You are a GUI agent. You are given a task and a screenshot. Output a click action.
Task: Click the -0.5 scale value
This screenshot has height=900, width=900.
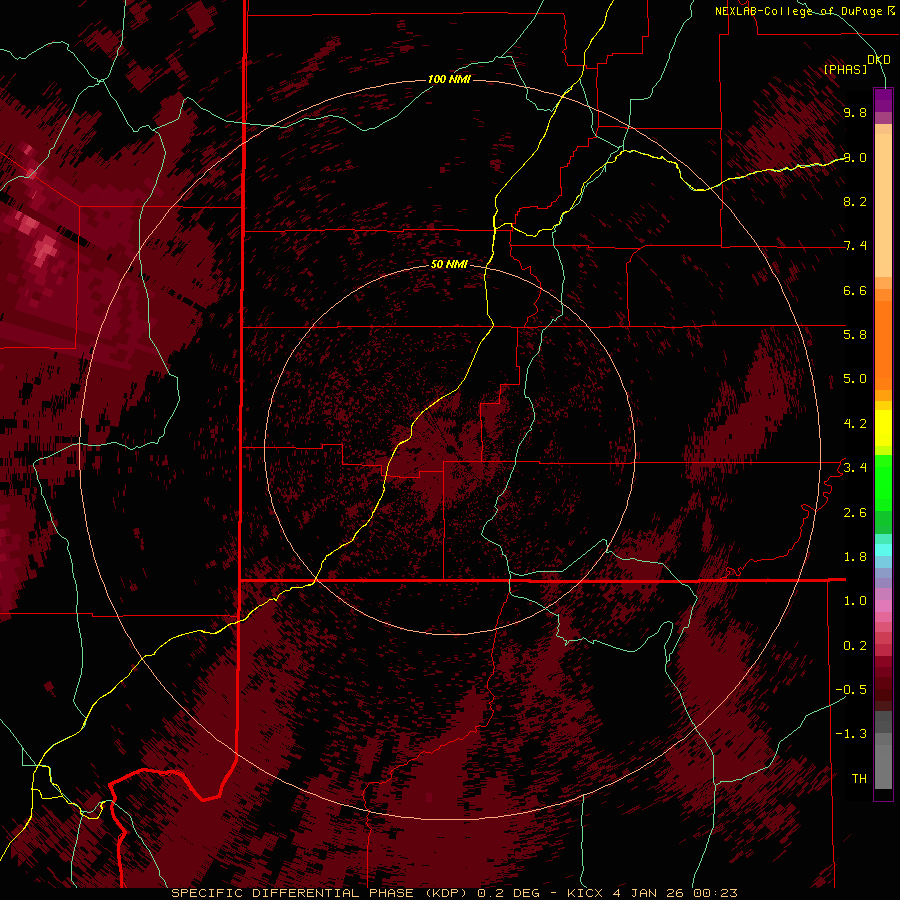point(851,689)
